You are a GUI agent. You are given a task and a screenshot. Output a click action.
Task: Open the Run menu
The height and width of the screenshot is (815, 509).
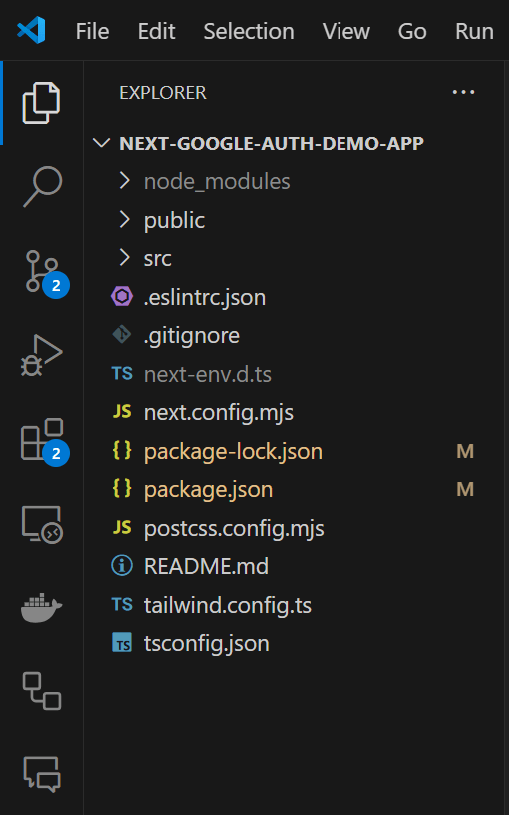tap(474, 31)
